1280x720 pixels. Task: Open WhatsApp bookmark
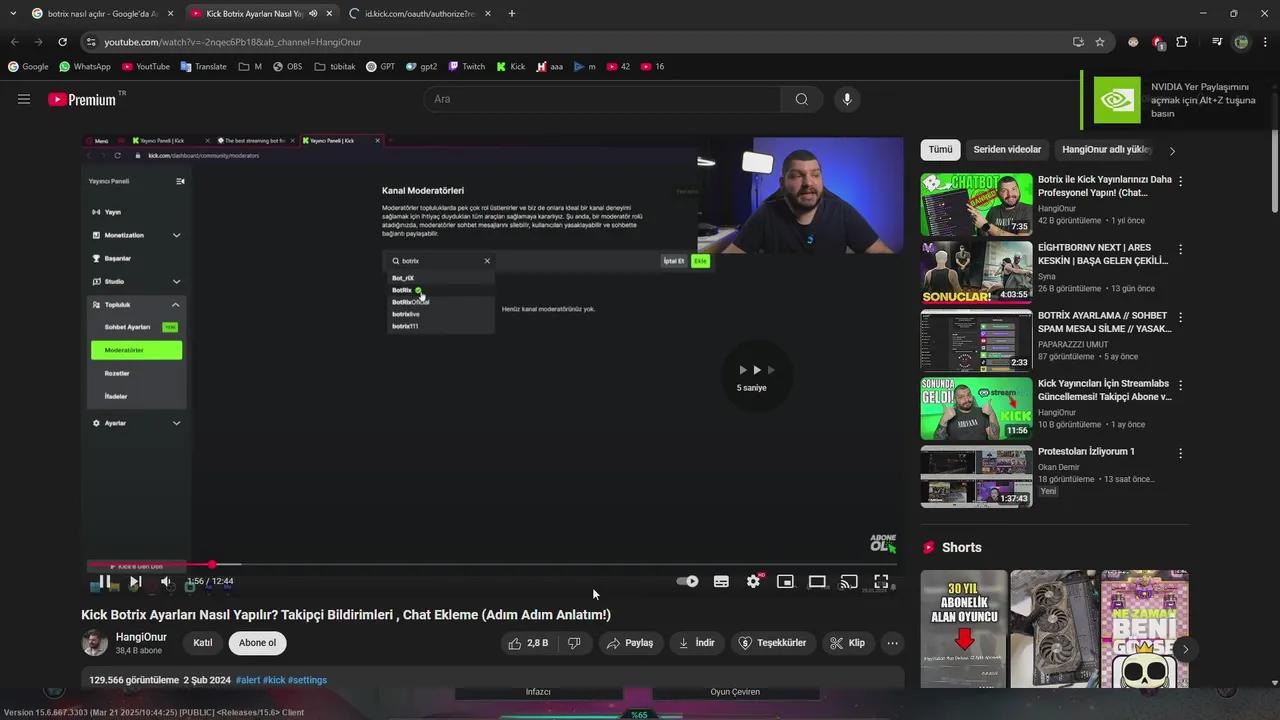point(85,67)
